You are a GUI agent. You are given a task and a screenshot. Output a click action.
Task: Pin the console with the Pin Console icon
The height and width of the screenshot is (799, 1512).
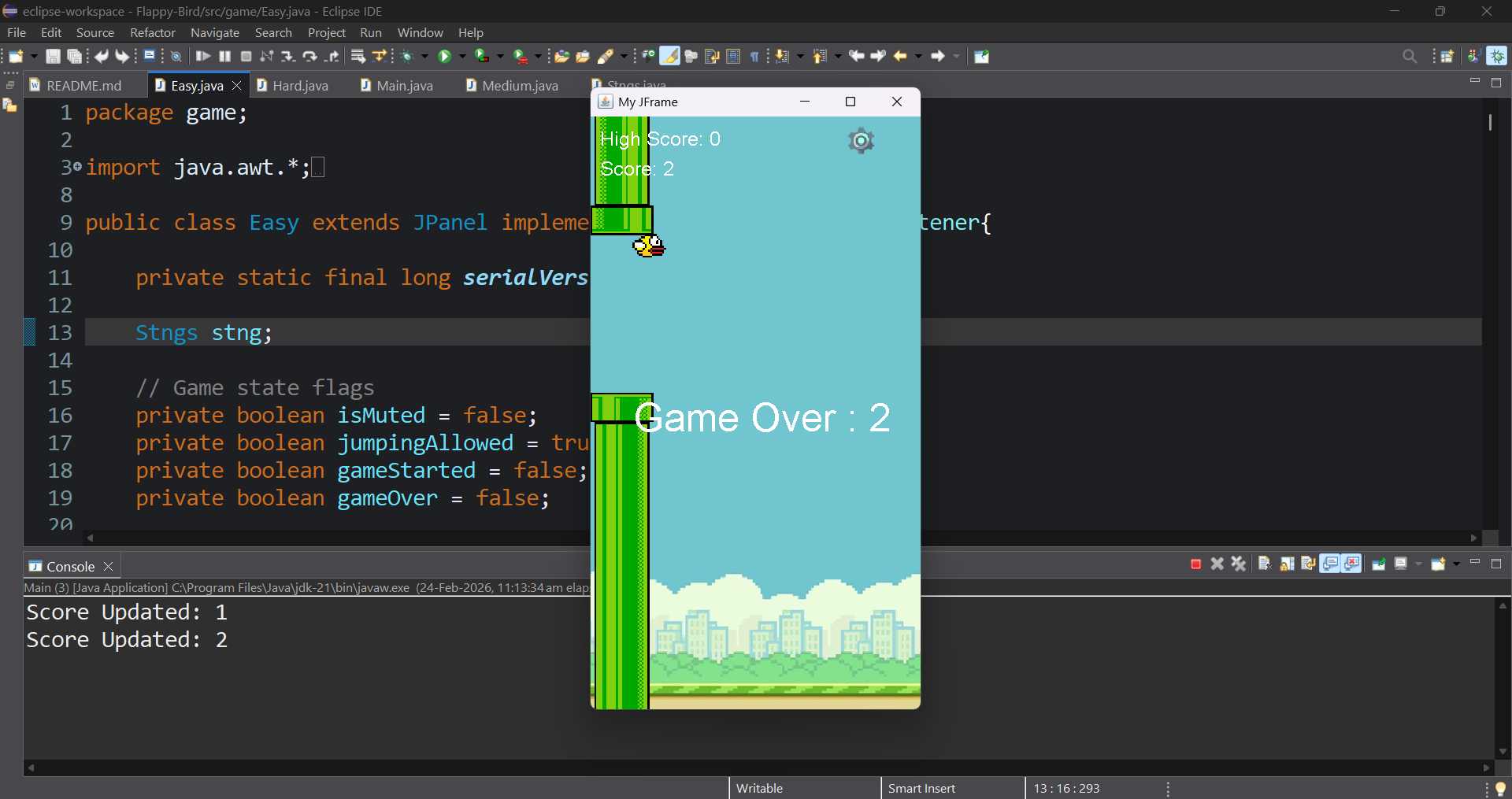tap(1379, 564)
